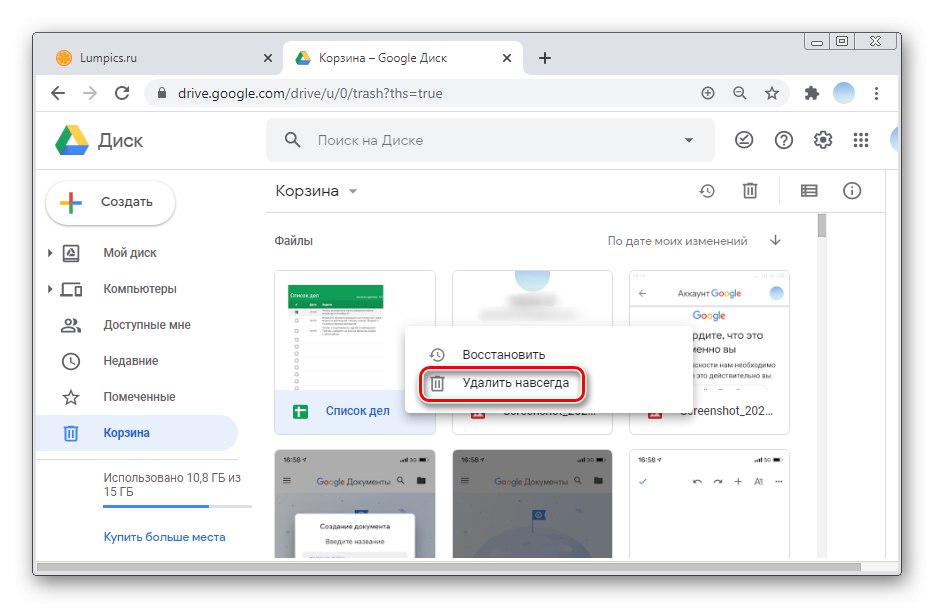Open the offline ready checkmark icon
This screenshot has height=608, width=934.
(744, 140)
